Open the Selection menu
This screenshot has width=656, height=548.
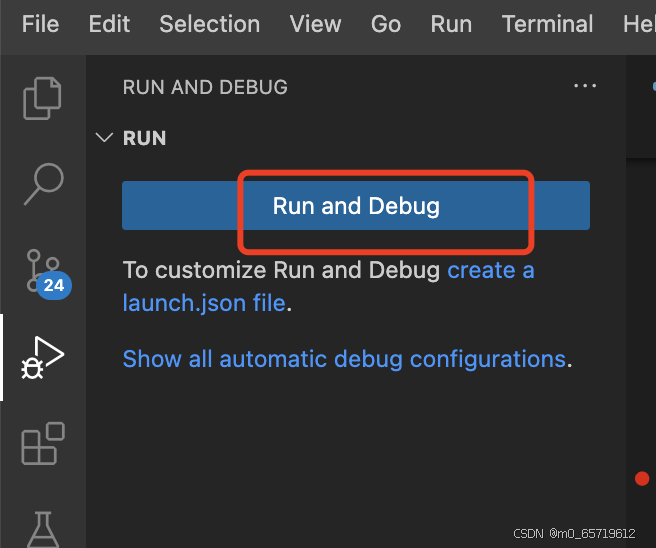pyautogui.click(x=210, y=24)
